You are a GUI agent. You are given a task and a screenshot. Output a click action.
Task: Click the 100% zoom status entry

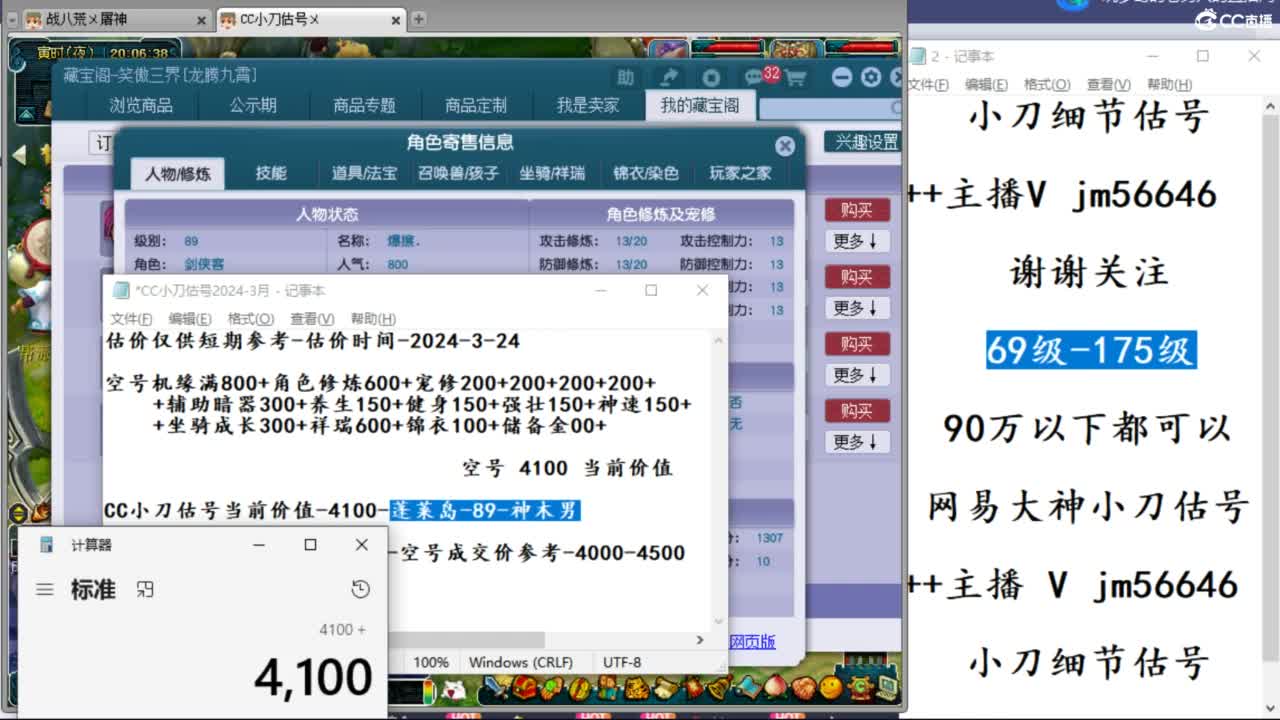[431, 662]
